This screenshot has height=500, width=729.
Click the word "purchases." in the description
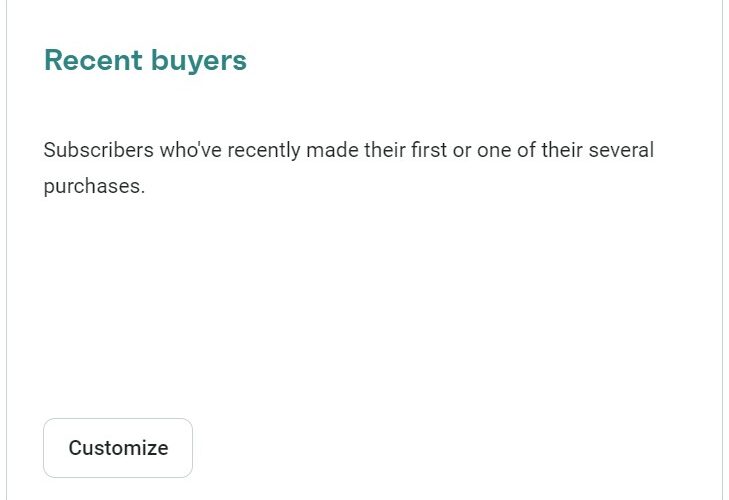click(94, 187)
